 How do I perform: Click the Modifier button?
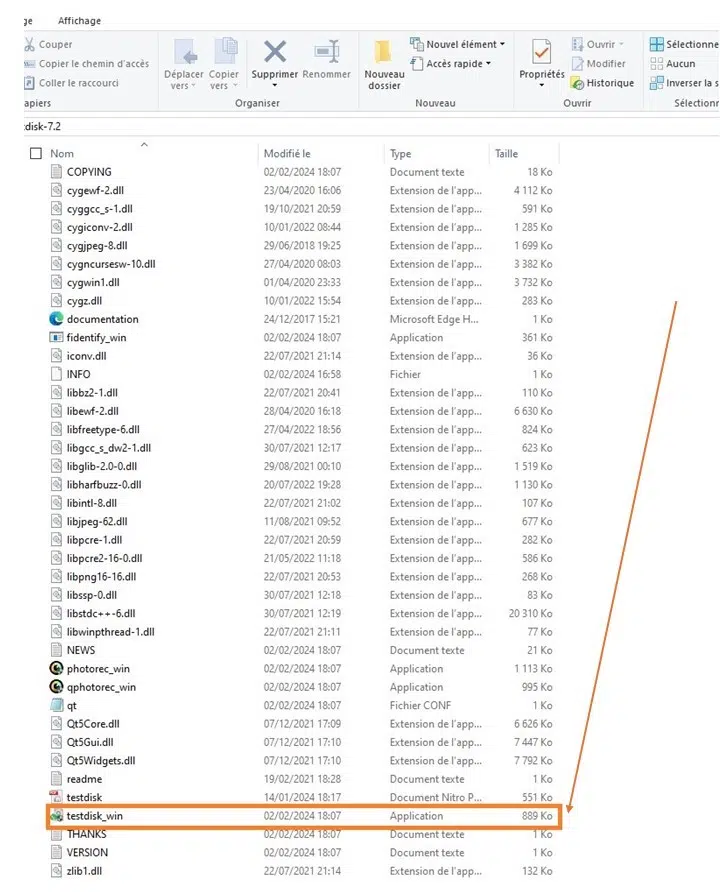click(598, 64)
